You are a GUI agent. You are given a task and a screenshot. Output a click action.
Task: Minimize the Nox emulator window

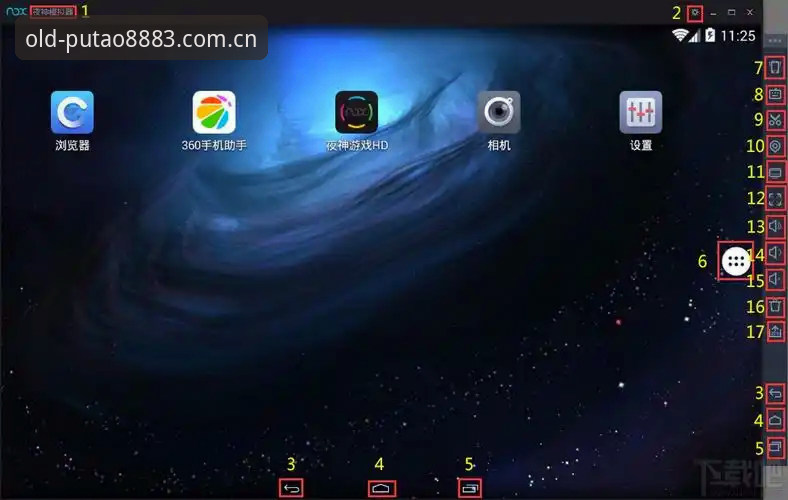713,13
